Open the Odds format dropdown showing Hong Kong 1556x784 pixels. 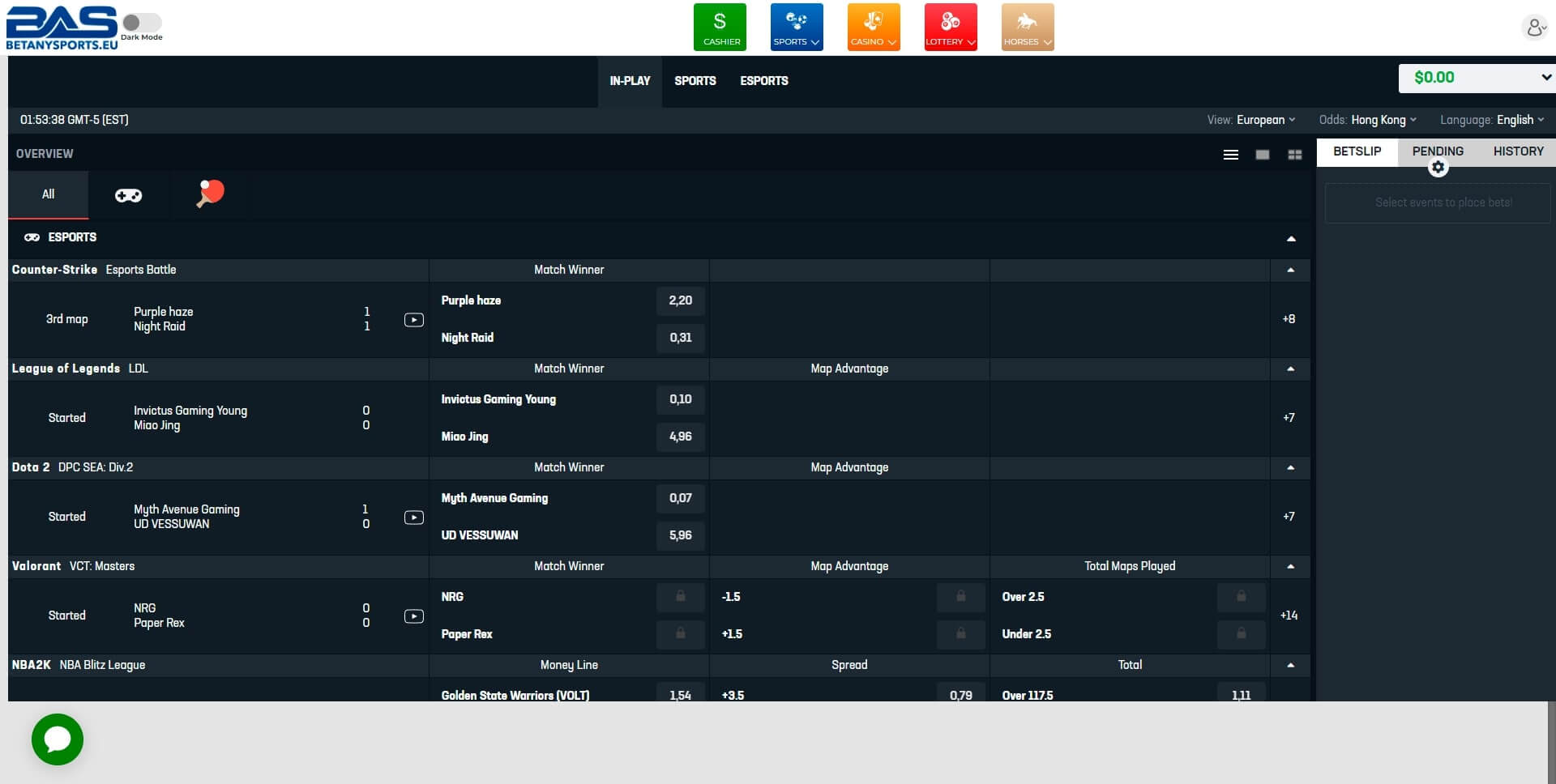[1382, 119]
